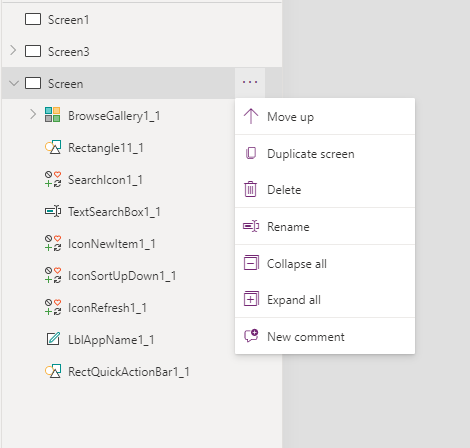Click the Delete trash can icon
The height and width of the screenshot is (448, 470).
click(250, 189)
